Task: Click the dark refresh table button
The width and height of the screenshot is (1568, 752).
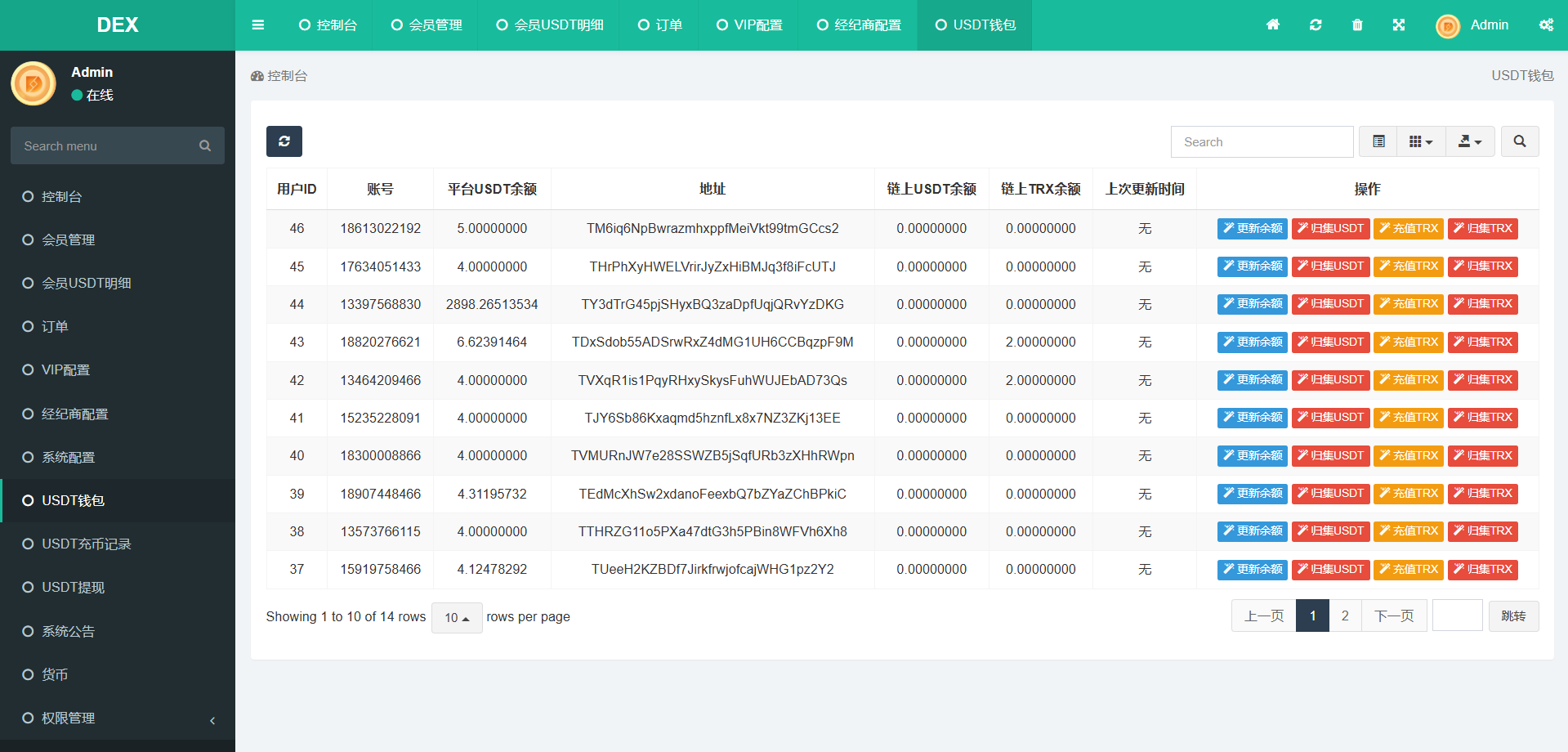Action: pos(284,141)
